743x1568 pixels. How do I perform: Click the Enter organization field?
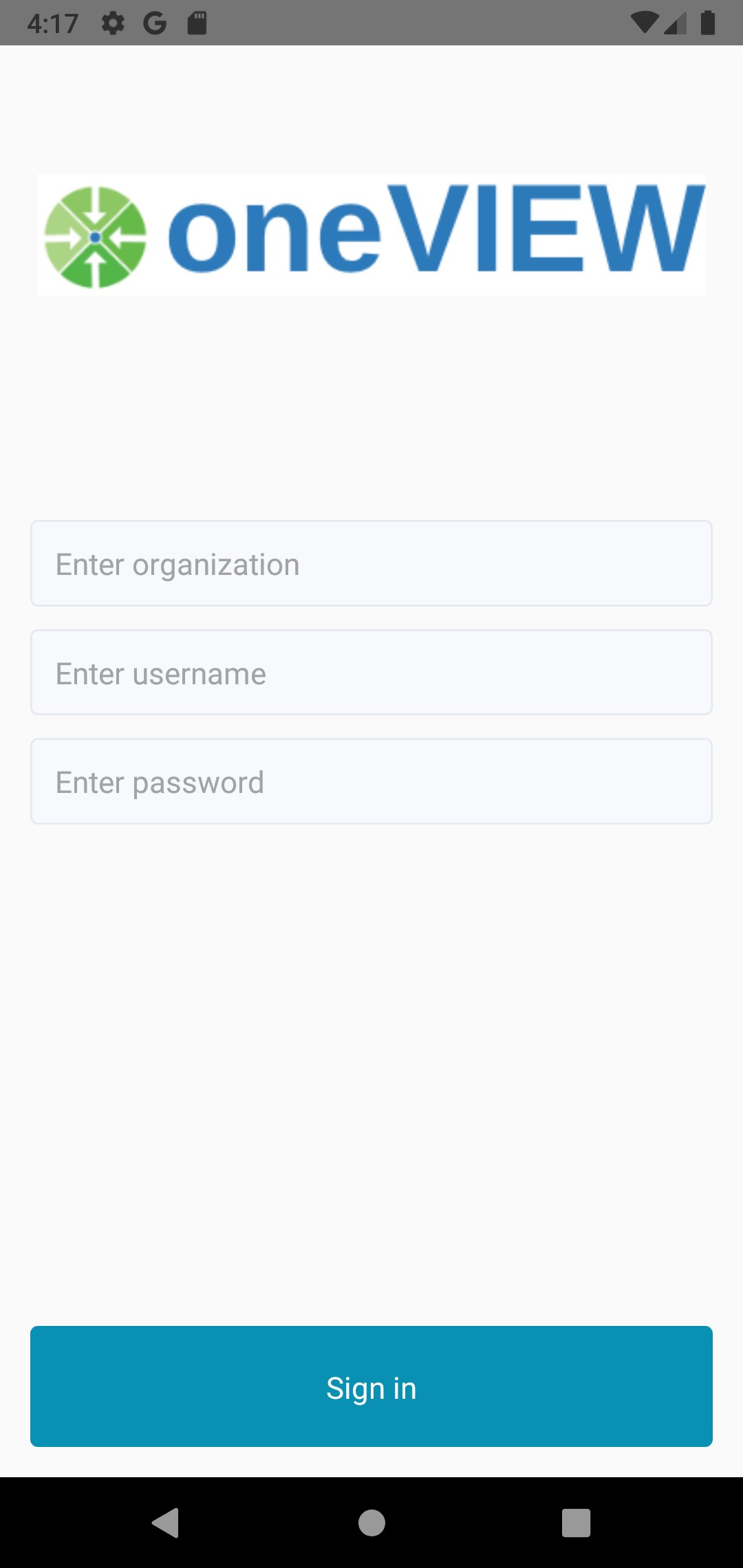(x=371, y=563)
